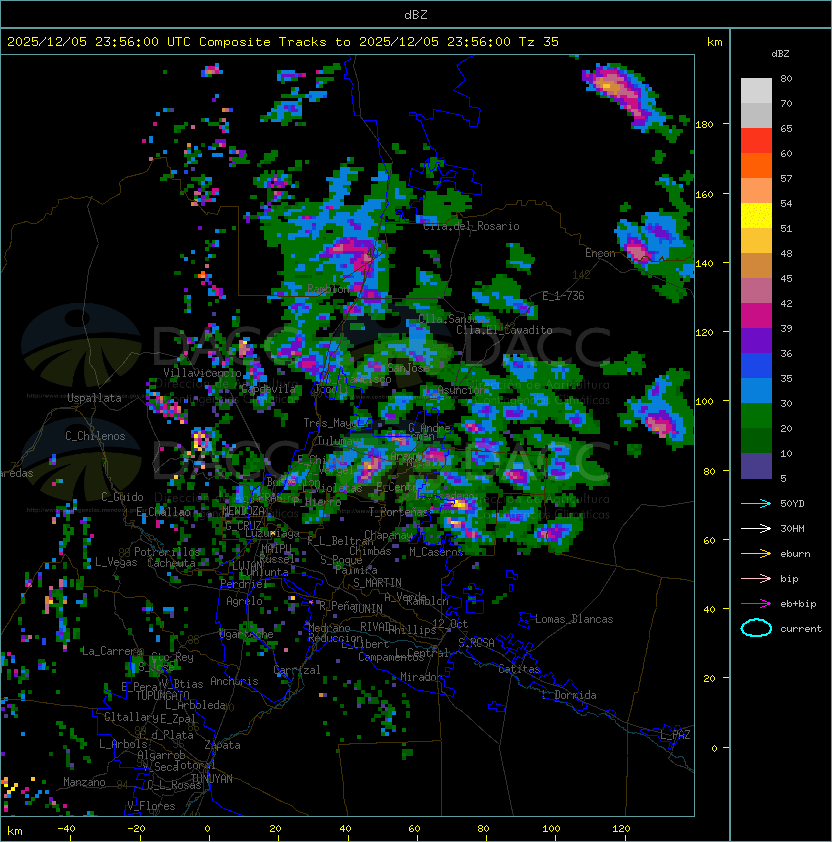The image size is (832, 842).
Task: Click the 'Anchoris' map label
Action: pos(234,681)
